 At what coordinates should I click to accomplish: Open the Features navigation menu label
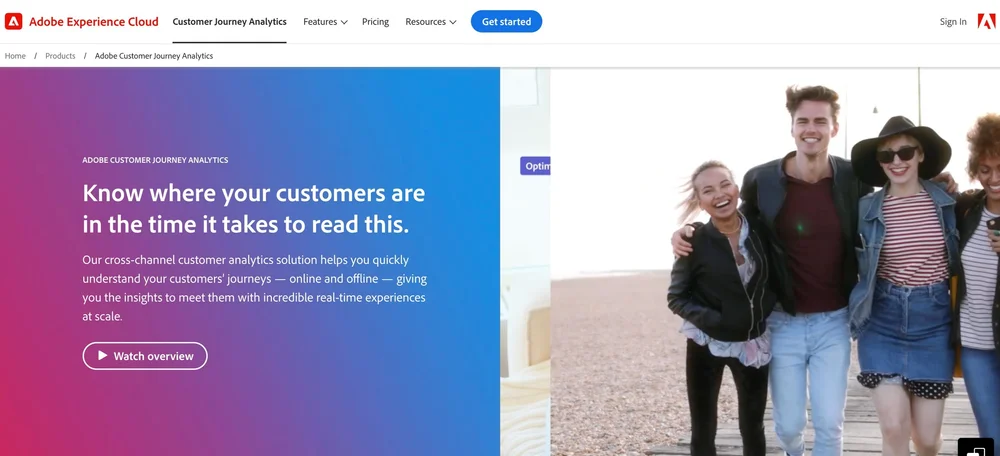[320, 22]
